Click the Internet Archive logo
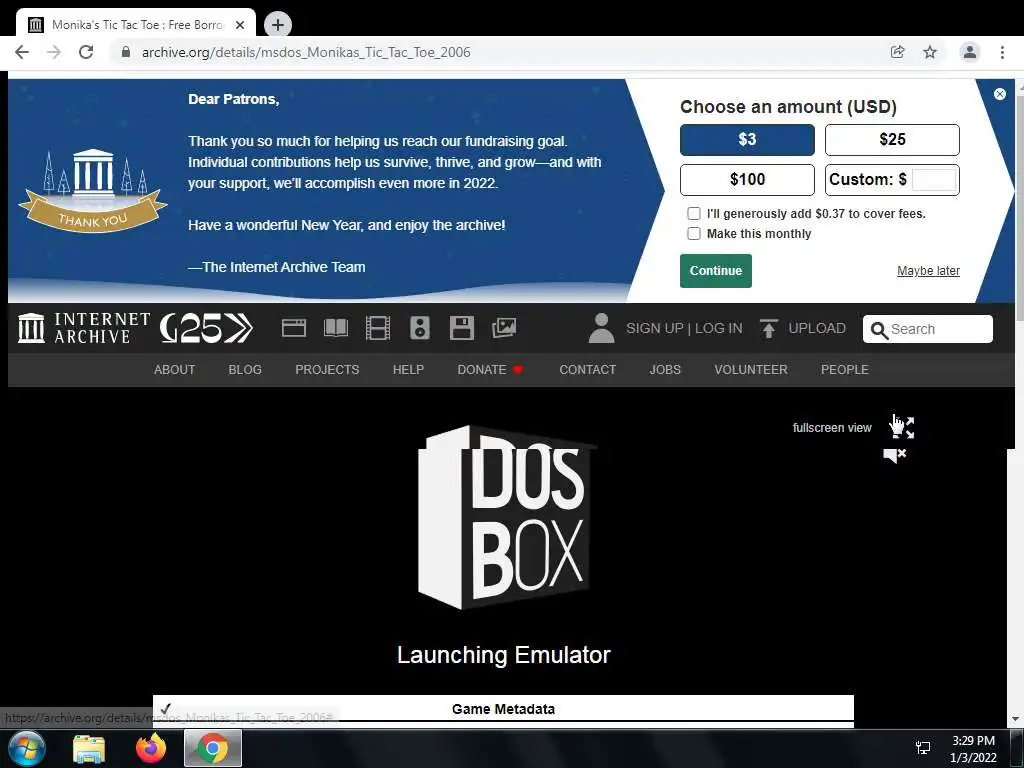Screen dimensions: 1024x768 pos(84,328)
